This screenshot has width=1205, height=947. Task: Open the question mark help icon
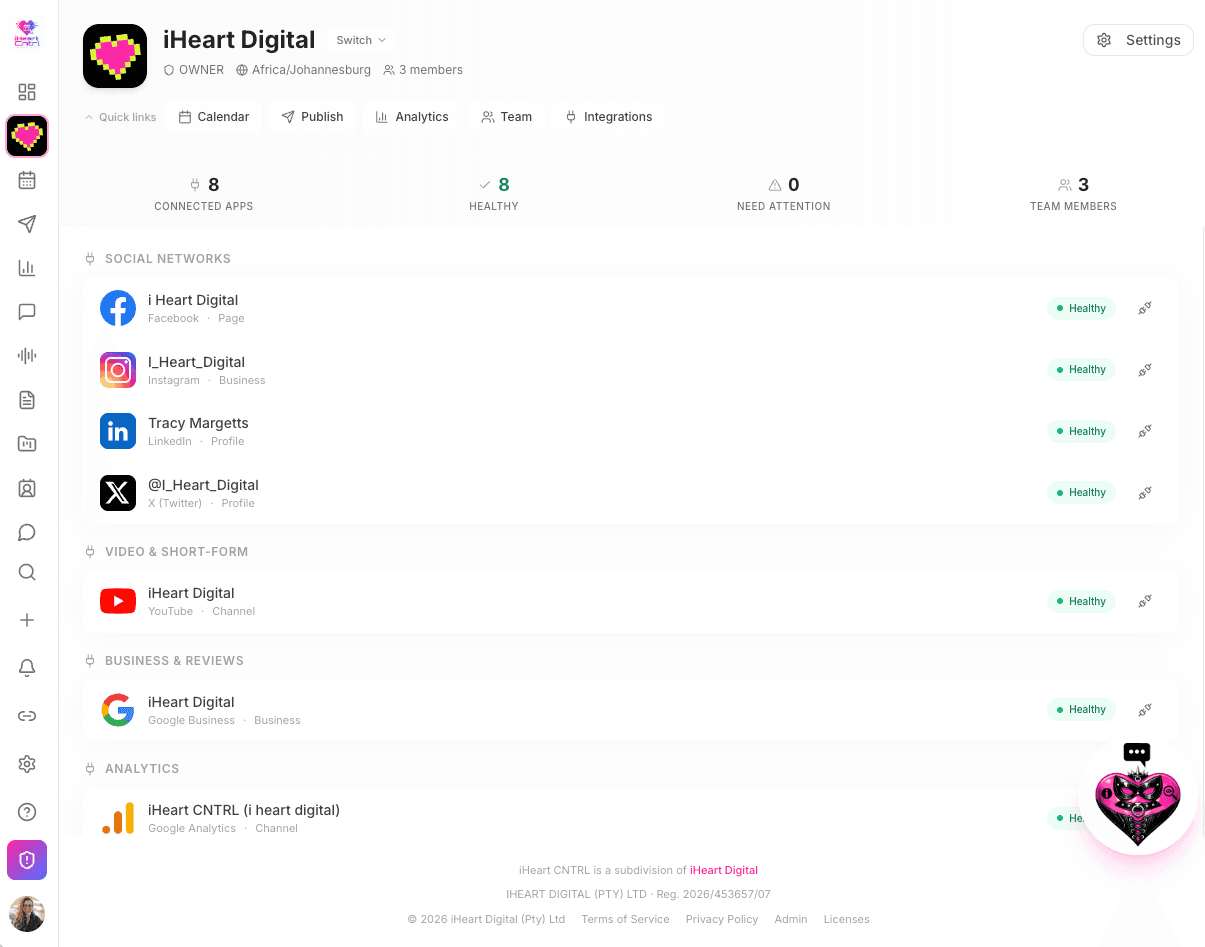coord(27,812)
